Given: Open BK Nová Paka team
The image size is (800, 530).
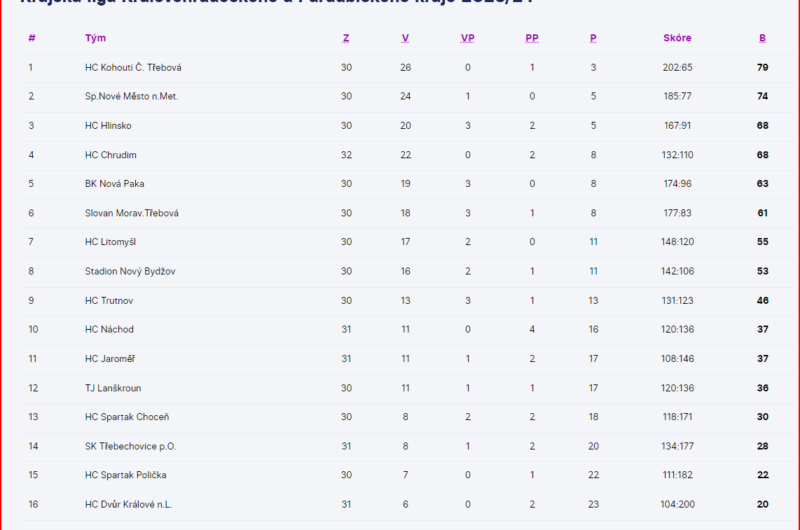Looking at the screenshot, I should [115, 184].
